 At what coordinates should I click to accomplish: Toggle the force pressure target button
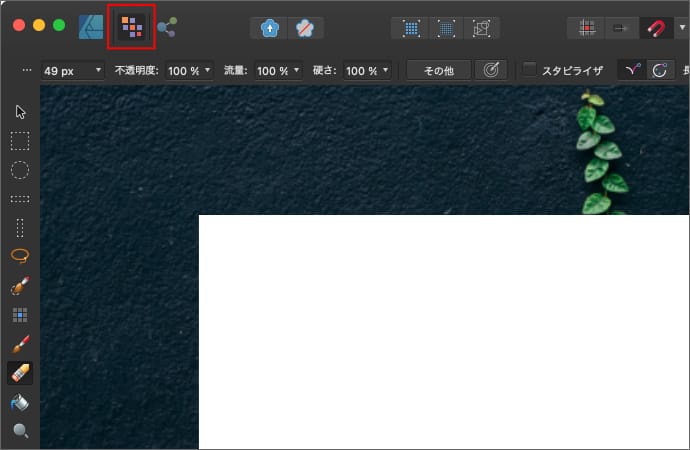(x=490, y=71)
